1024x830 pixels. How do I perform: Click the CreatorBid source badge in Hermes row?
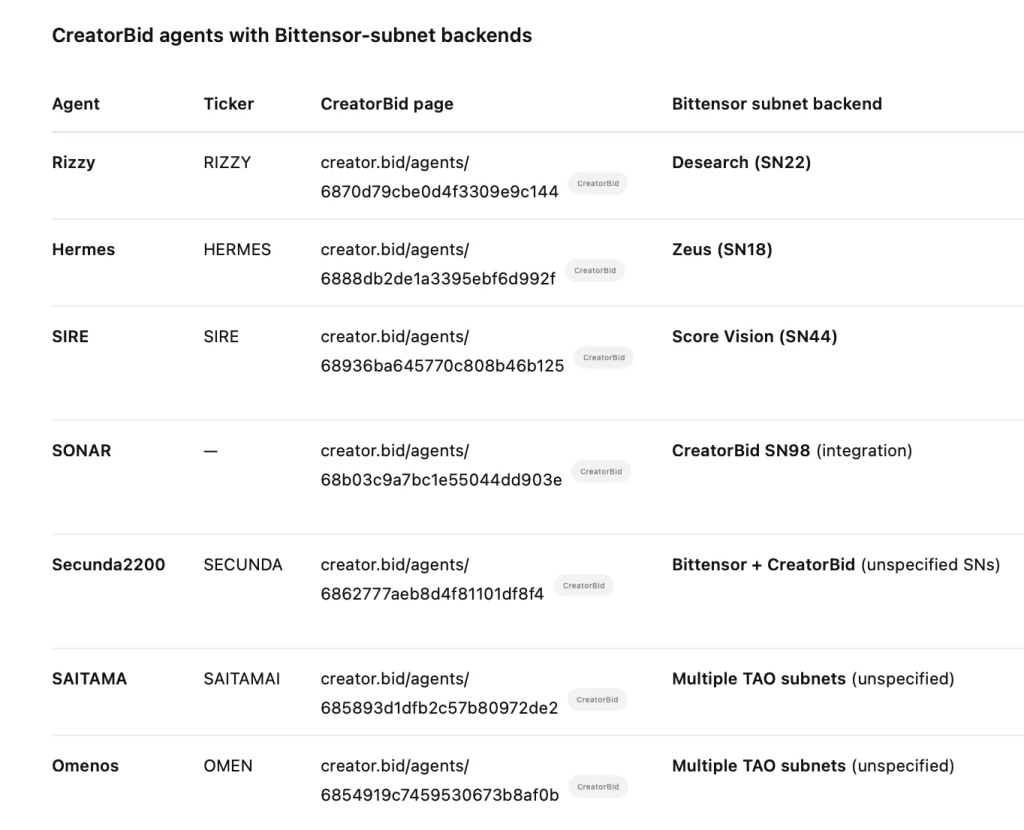click(x=594, y=270)
